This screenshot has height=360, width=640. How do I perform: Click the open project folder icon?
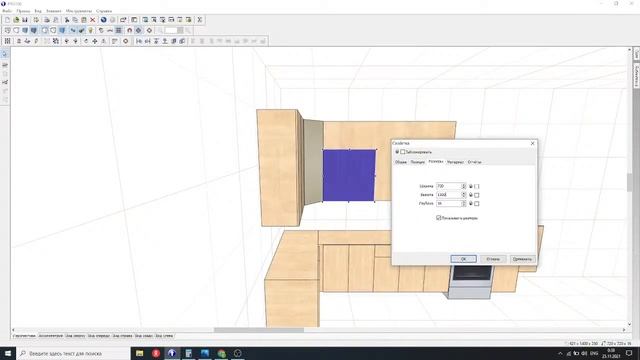click(x=16, y=20)
